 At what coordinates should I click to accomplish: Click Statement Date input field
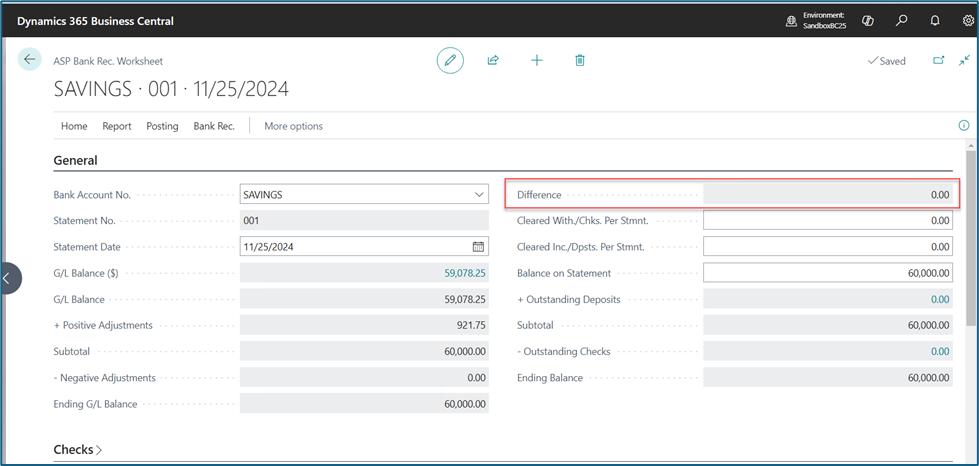(x=364, y=247)
